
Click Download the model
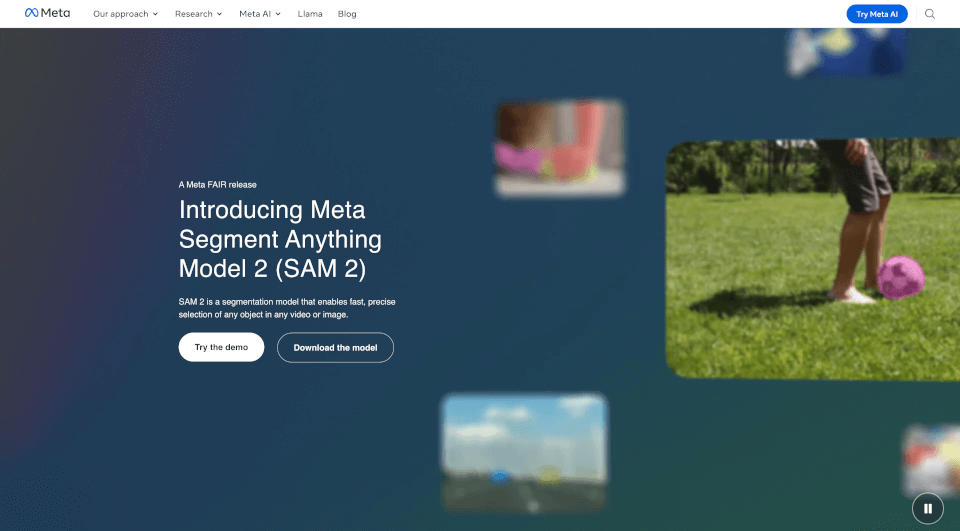(335, 347)
